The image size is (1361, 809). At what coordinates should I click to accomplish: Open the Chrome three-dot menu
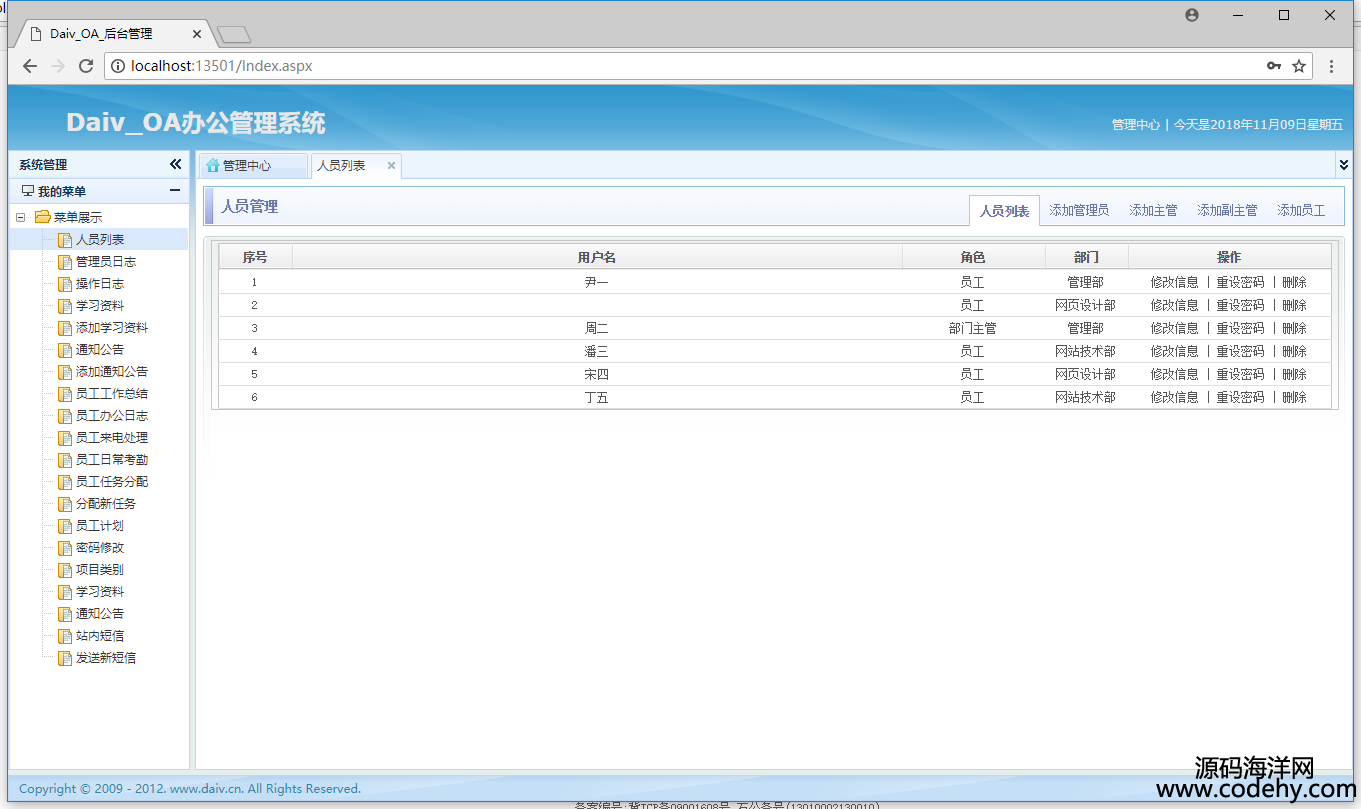point(1331,66)
